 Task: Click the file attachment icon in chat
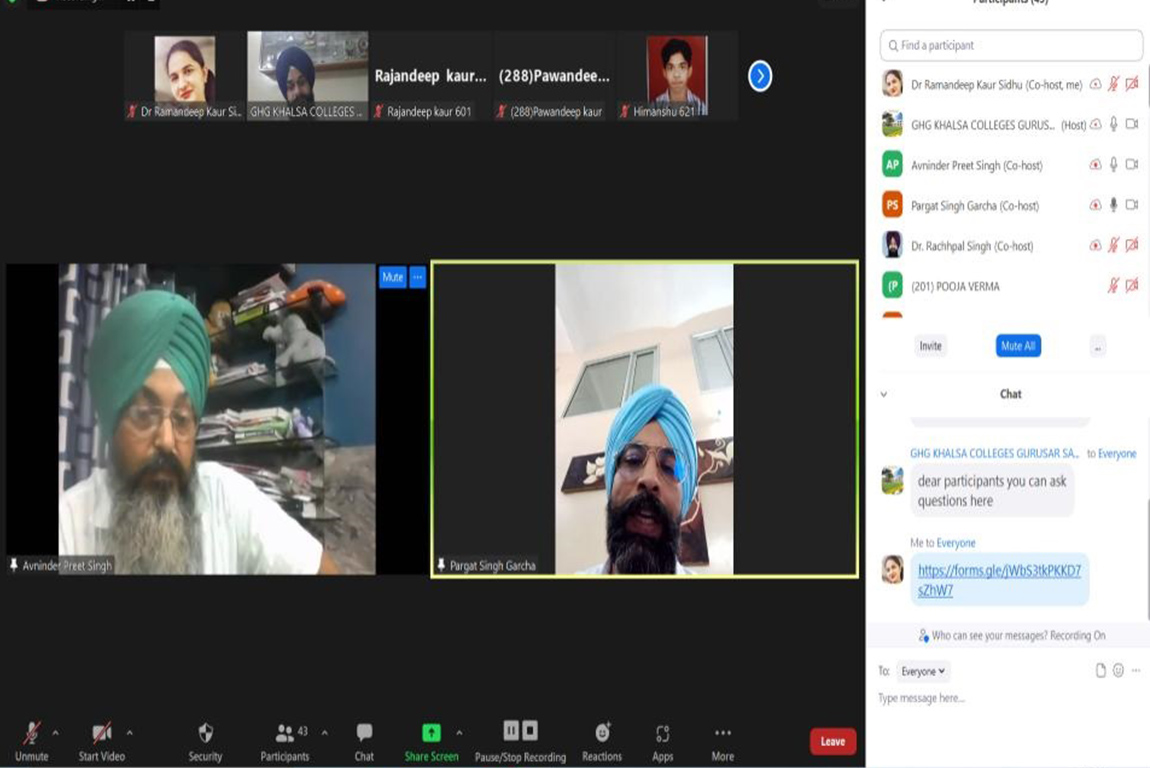1100,671
